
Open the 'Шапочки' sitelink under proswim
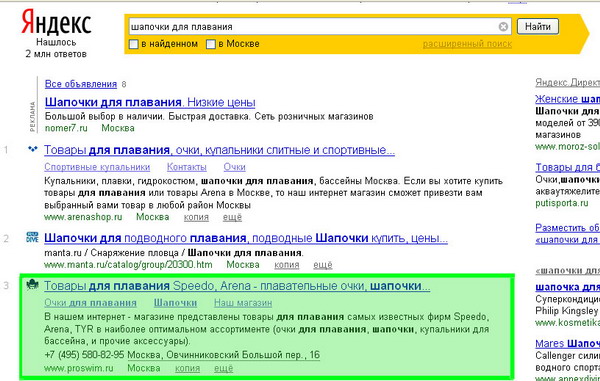[175, 303]
